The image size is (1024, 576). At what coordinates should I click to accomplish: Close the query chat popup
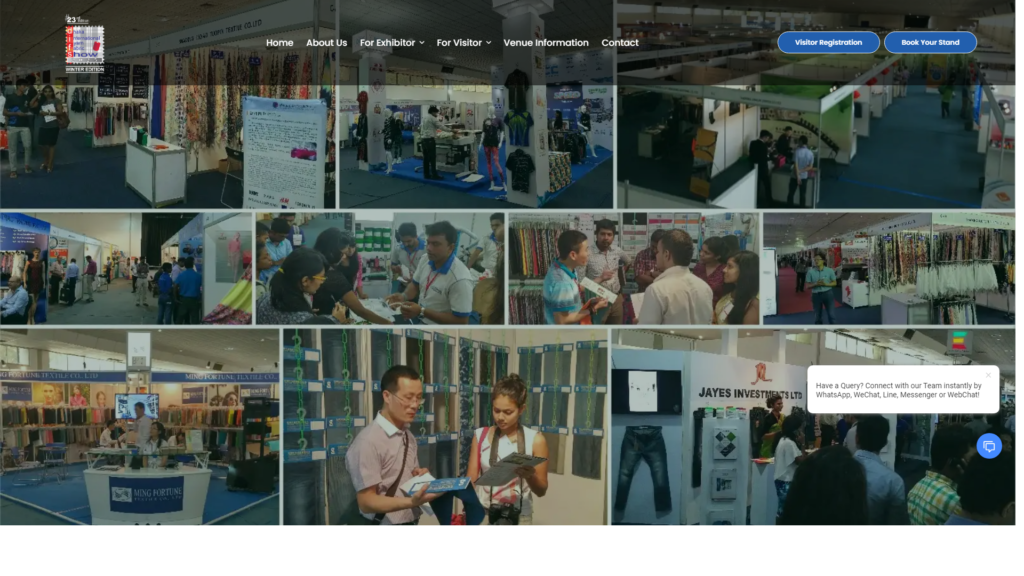coord(988,375)
